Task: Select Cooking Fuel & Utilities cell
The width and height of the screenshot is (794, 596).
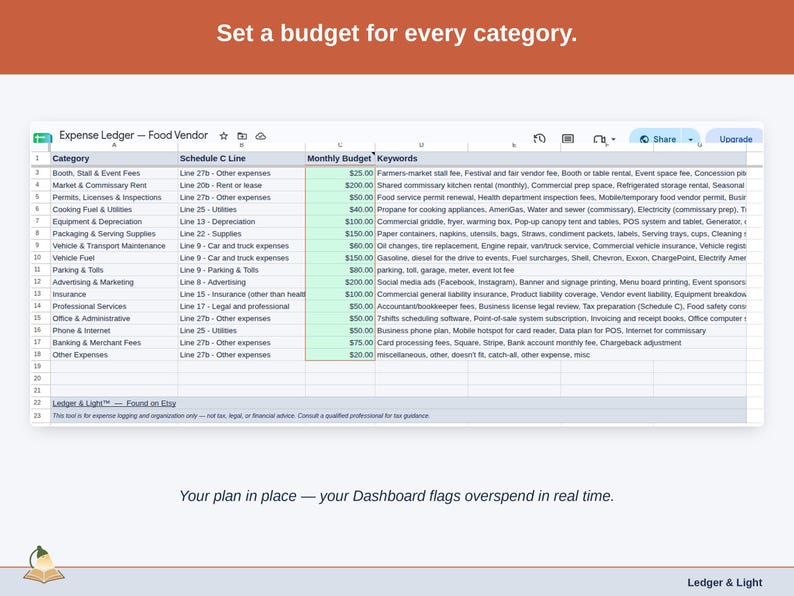Action: click(x=114, y=210)
